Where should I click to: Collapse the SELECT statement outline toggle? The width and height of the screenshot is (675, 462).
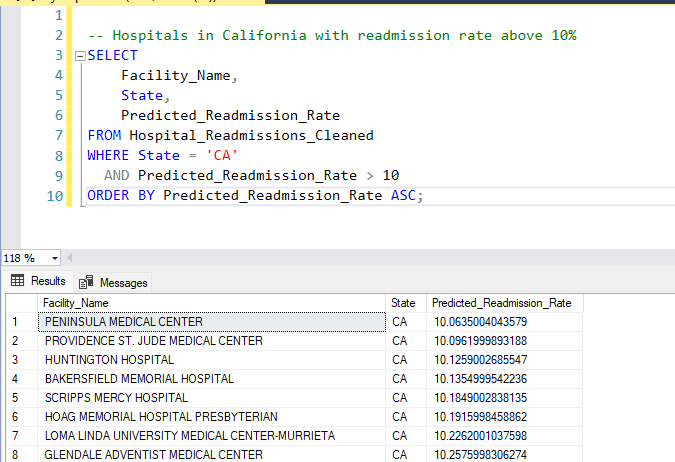point(80,56)
